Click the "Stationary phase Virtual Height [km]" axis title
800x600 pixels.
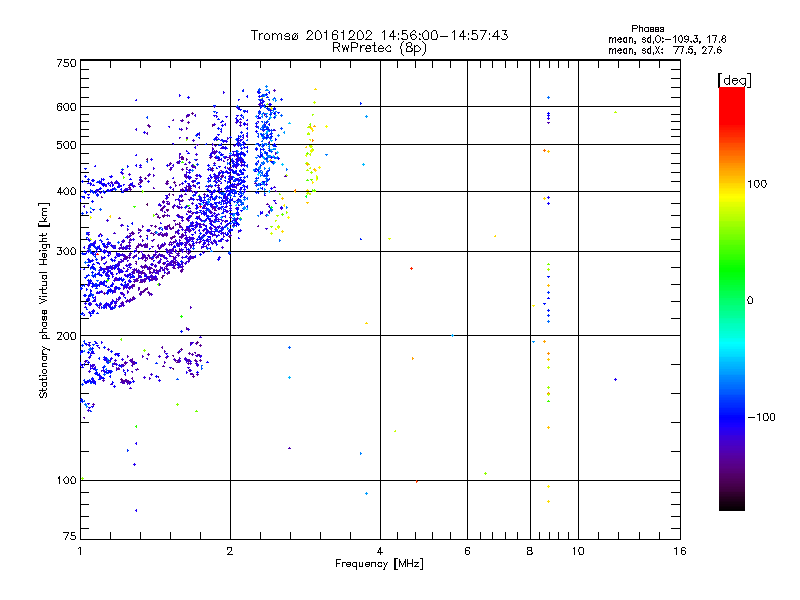(x=44, y=300)
